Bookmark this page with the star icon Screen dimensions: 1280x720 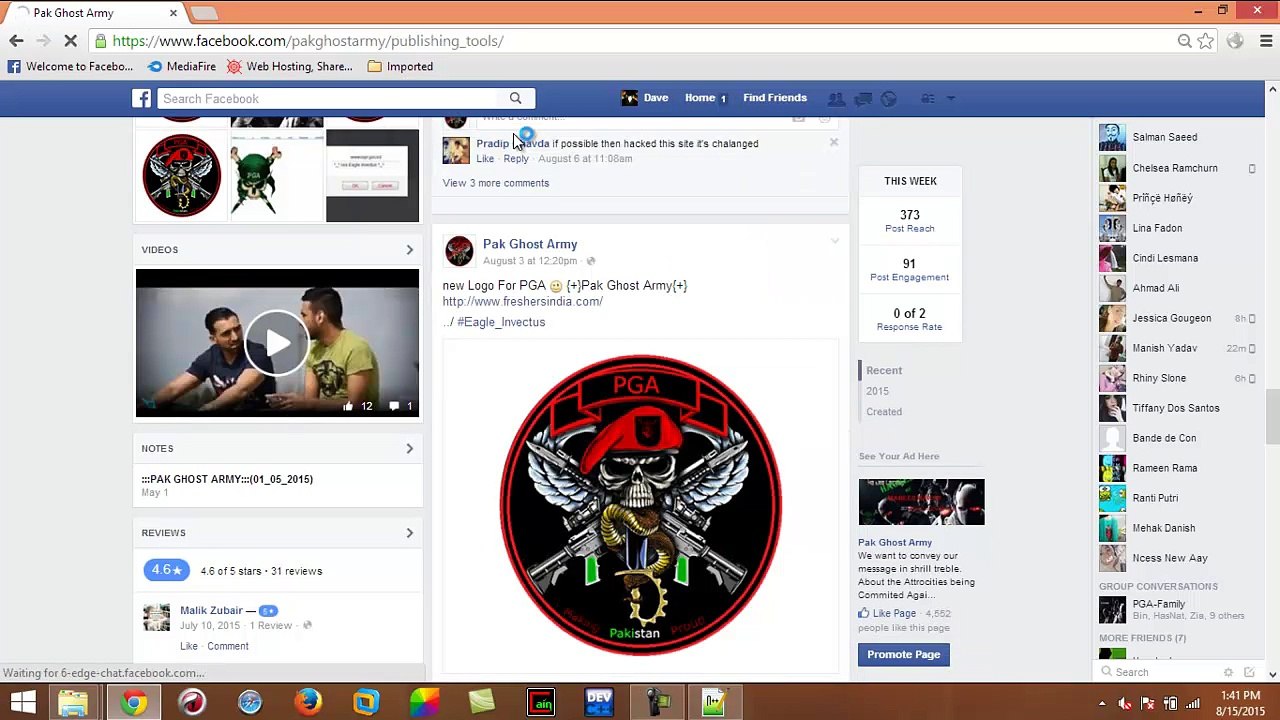(x=1206, y=41)
